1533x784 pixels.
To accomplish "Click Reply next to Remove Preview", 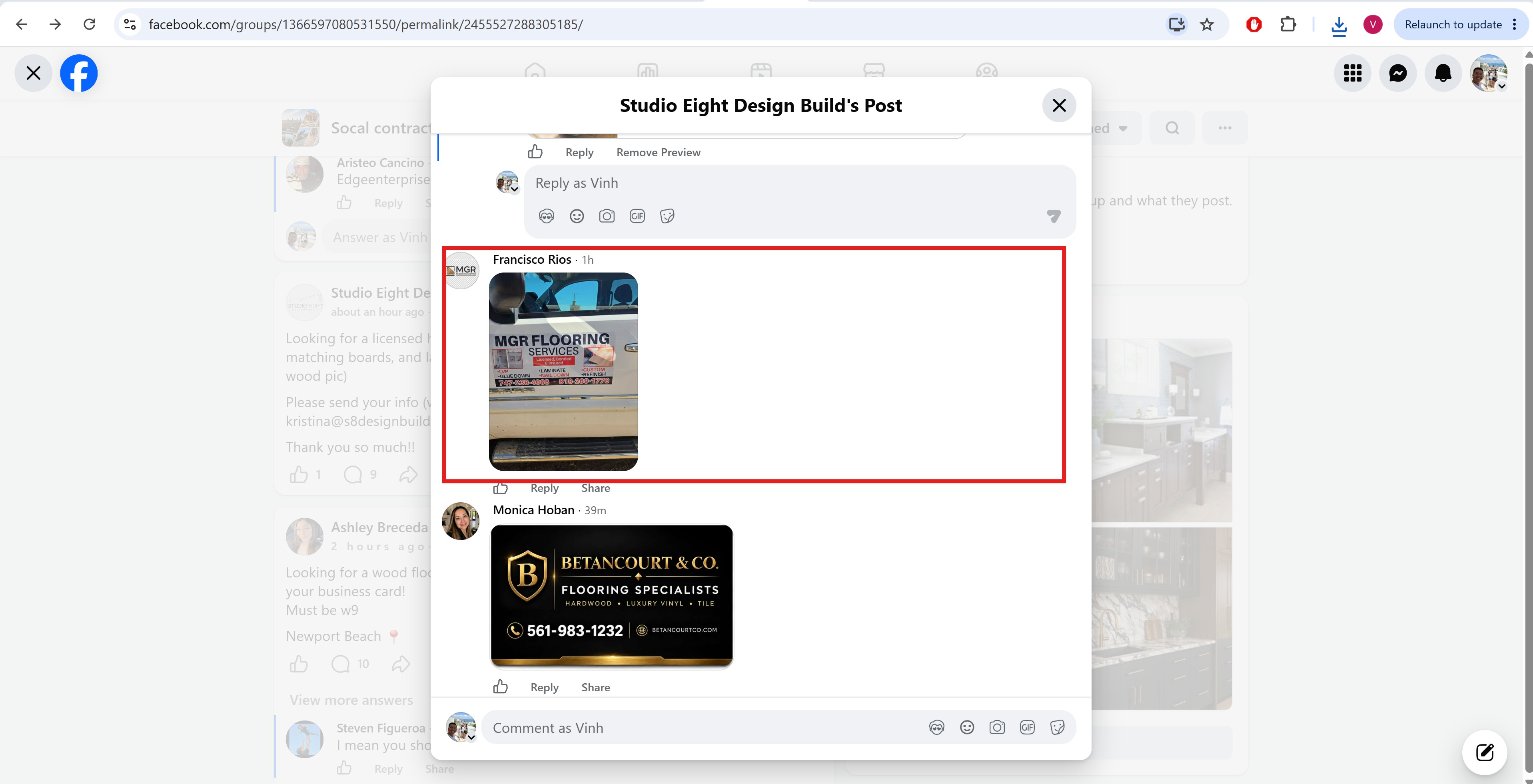I will [580, 152].
